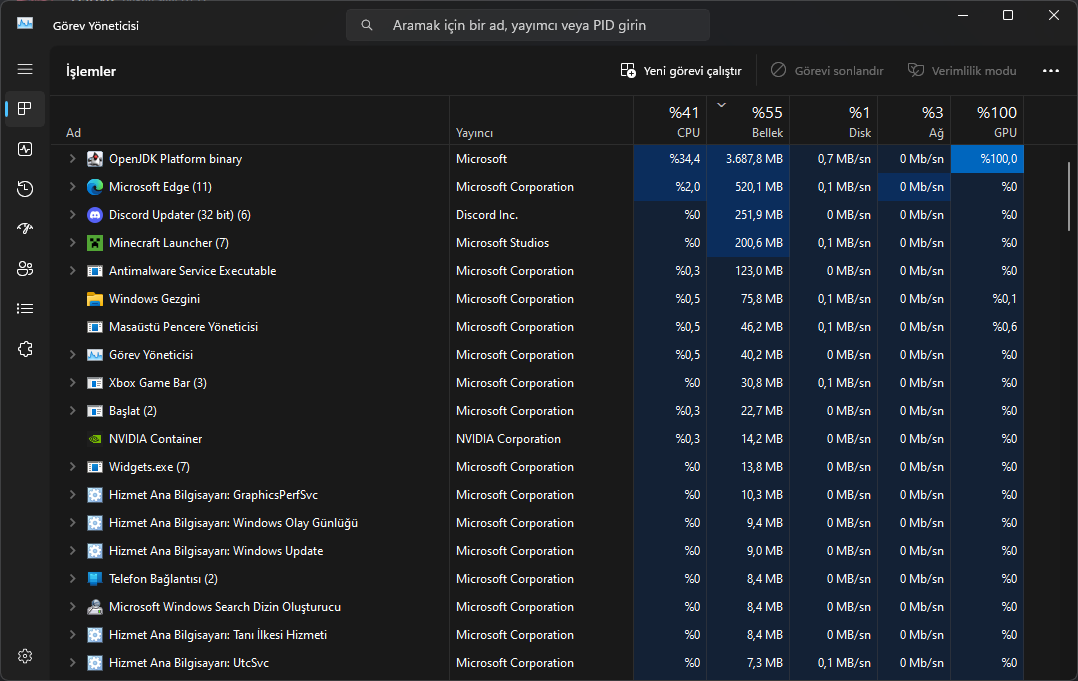This screenshot has height=681, width=1078.
Task: Open the Details list sidebar icon
Action: coord(25,309)
